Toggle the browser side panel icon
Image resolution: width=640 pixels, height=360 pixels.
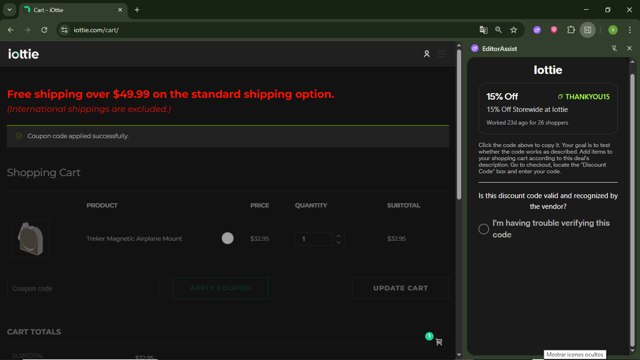pos(588,30)
